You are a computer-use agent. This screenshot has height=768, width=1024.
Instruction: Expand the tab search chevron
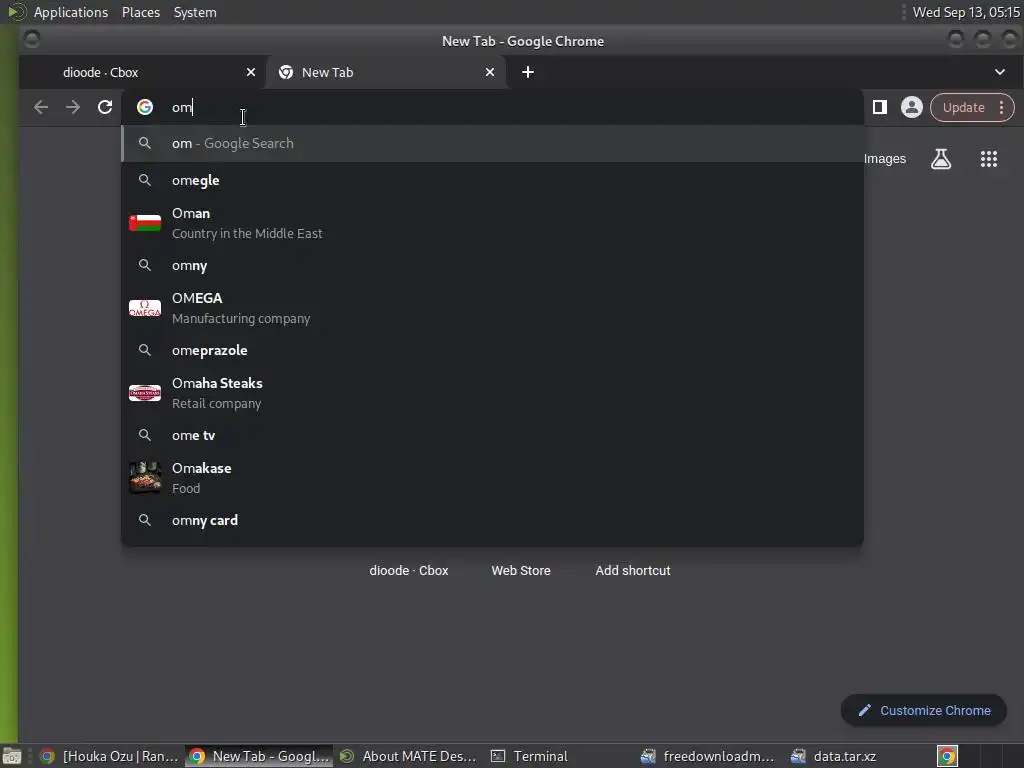[x=1000, y=72]
